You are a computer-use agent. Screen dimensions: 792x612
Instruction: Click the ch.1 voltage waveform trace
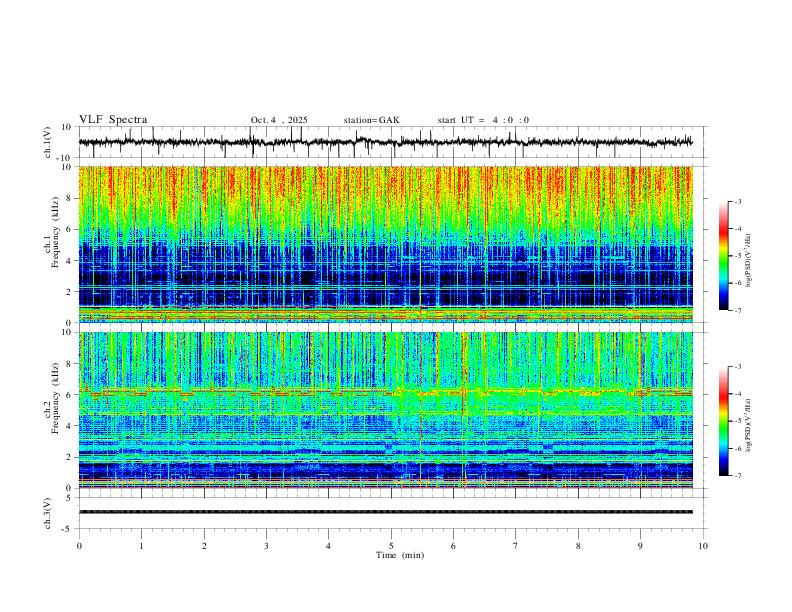pos(386,142)
